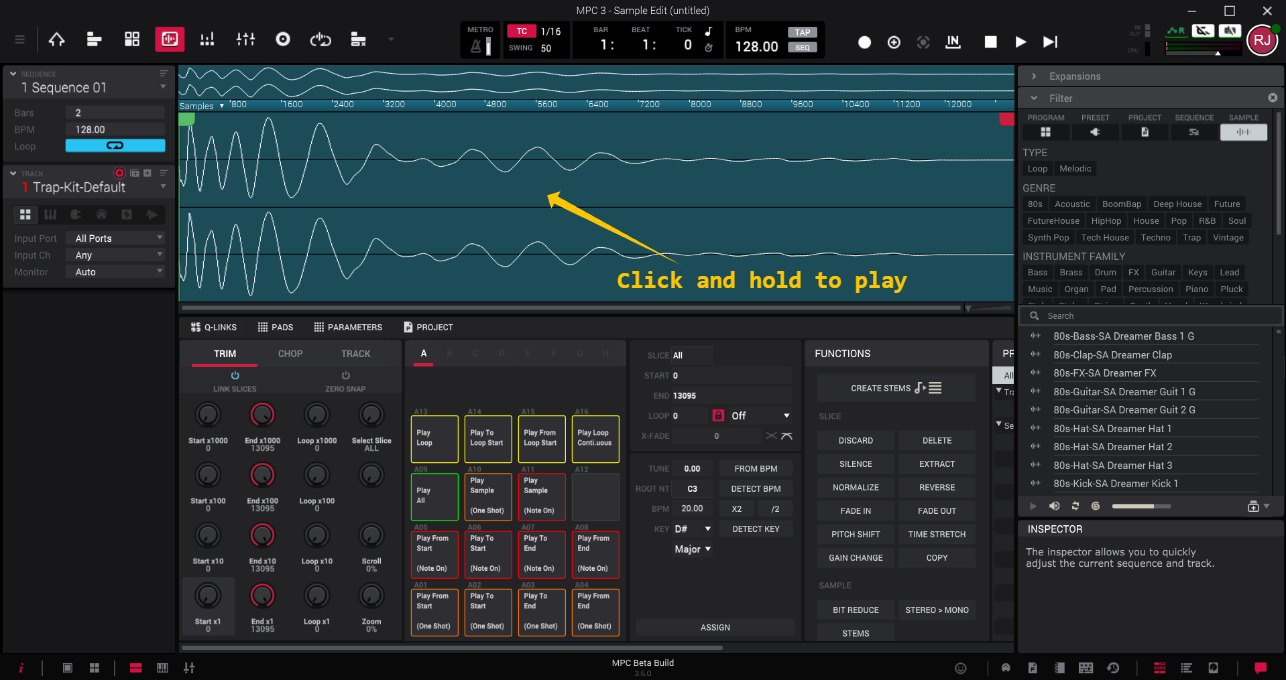Image resolution: width=1286 pixels, height=680 pixels.
Task: Select the Sample filter icon
Action: 1244,132
